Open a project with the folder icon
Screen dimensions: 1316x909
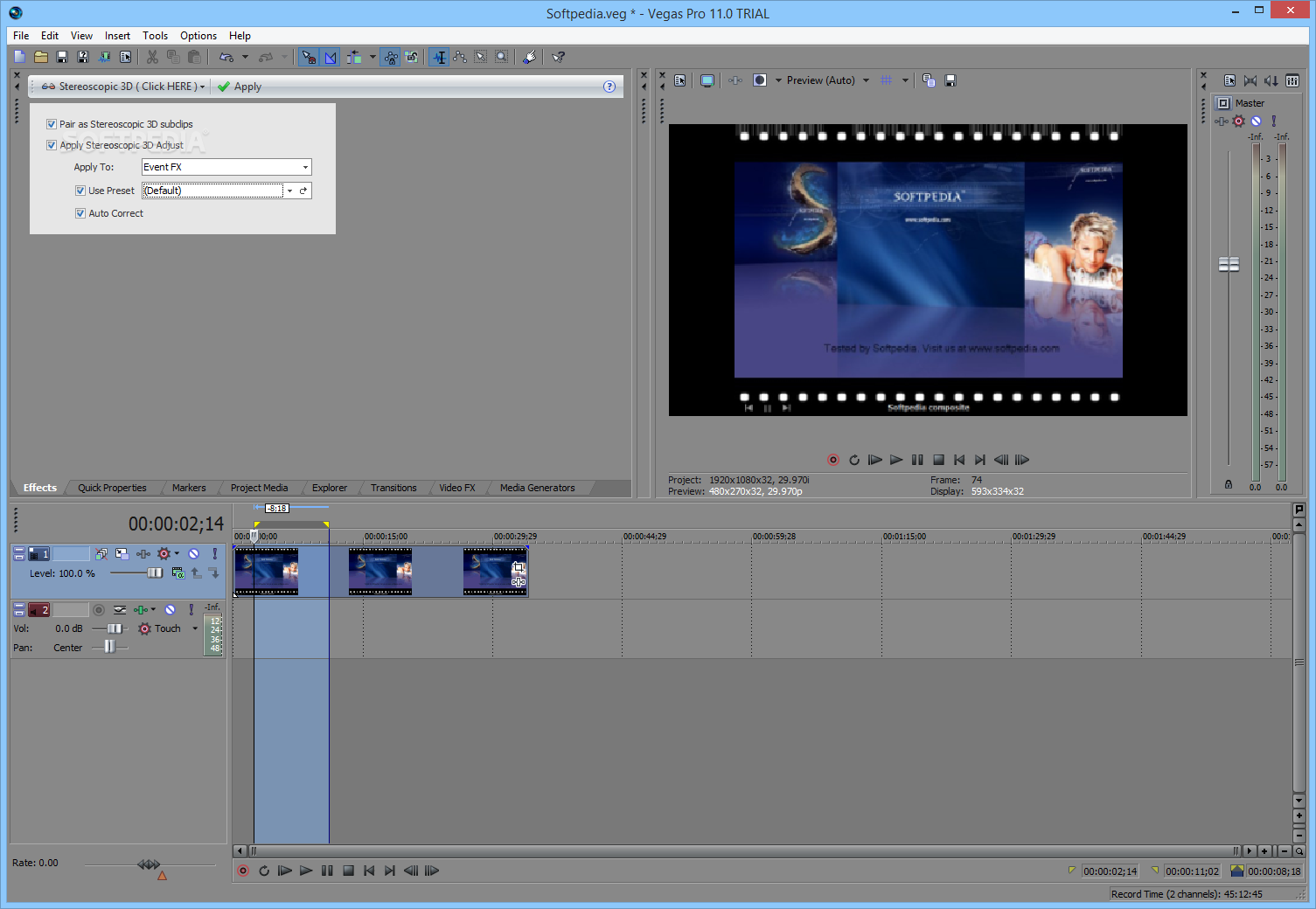pos(41,57)
